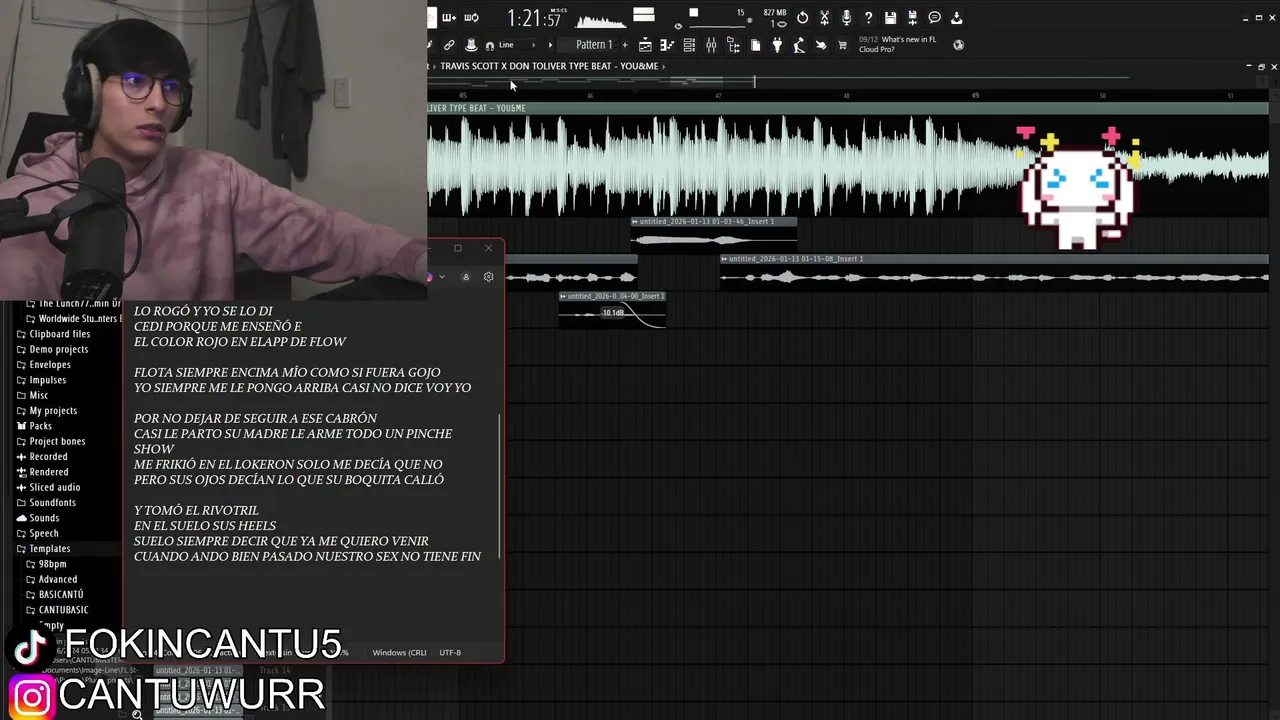Screen dimensions: 1280x720
Task: Select the Sliced audio browser item
Action: 54,488
